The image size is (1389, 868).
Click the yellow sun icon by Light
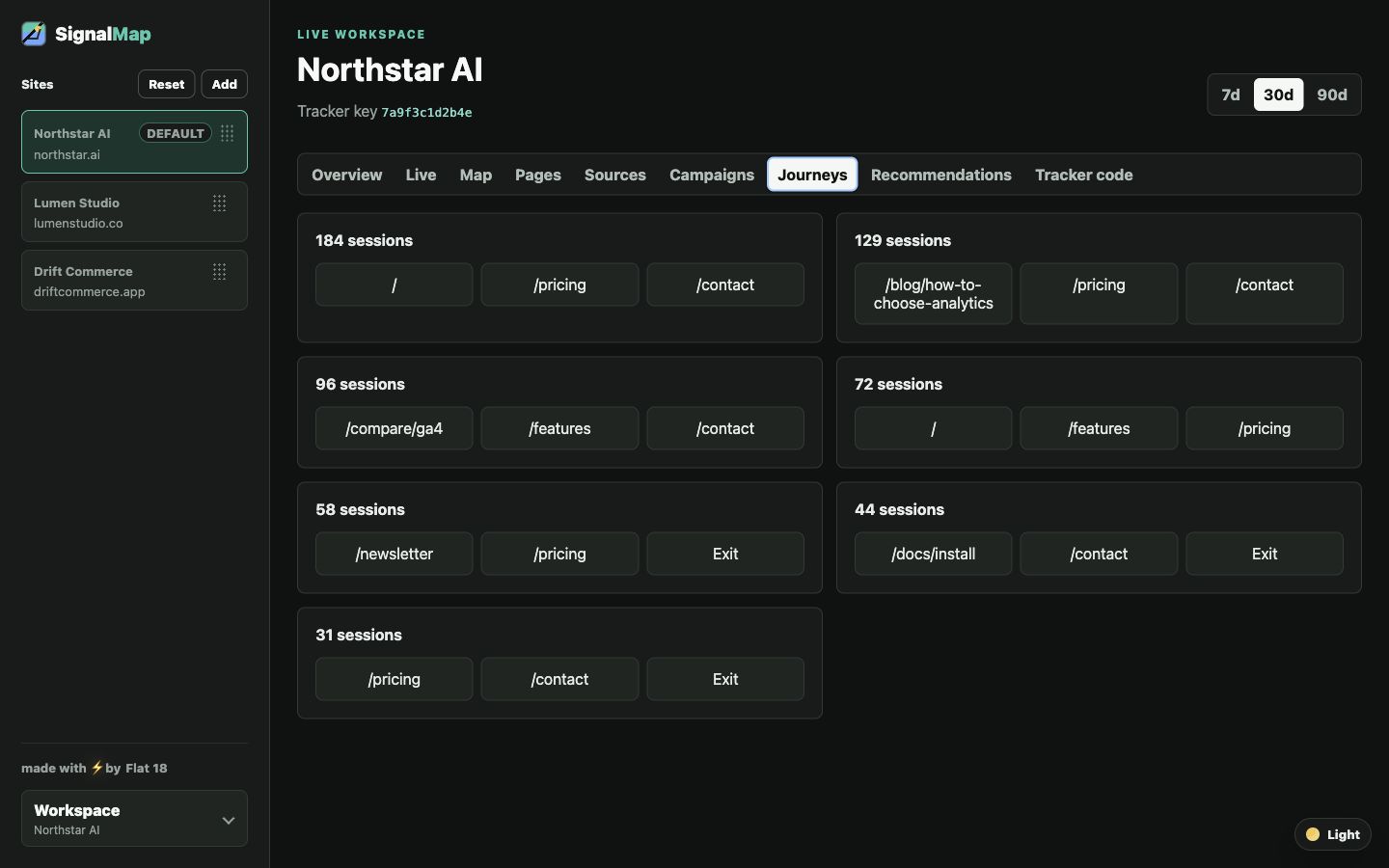click(x=1313, y=834)
